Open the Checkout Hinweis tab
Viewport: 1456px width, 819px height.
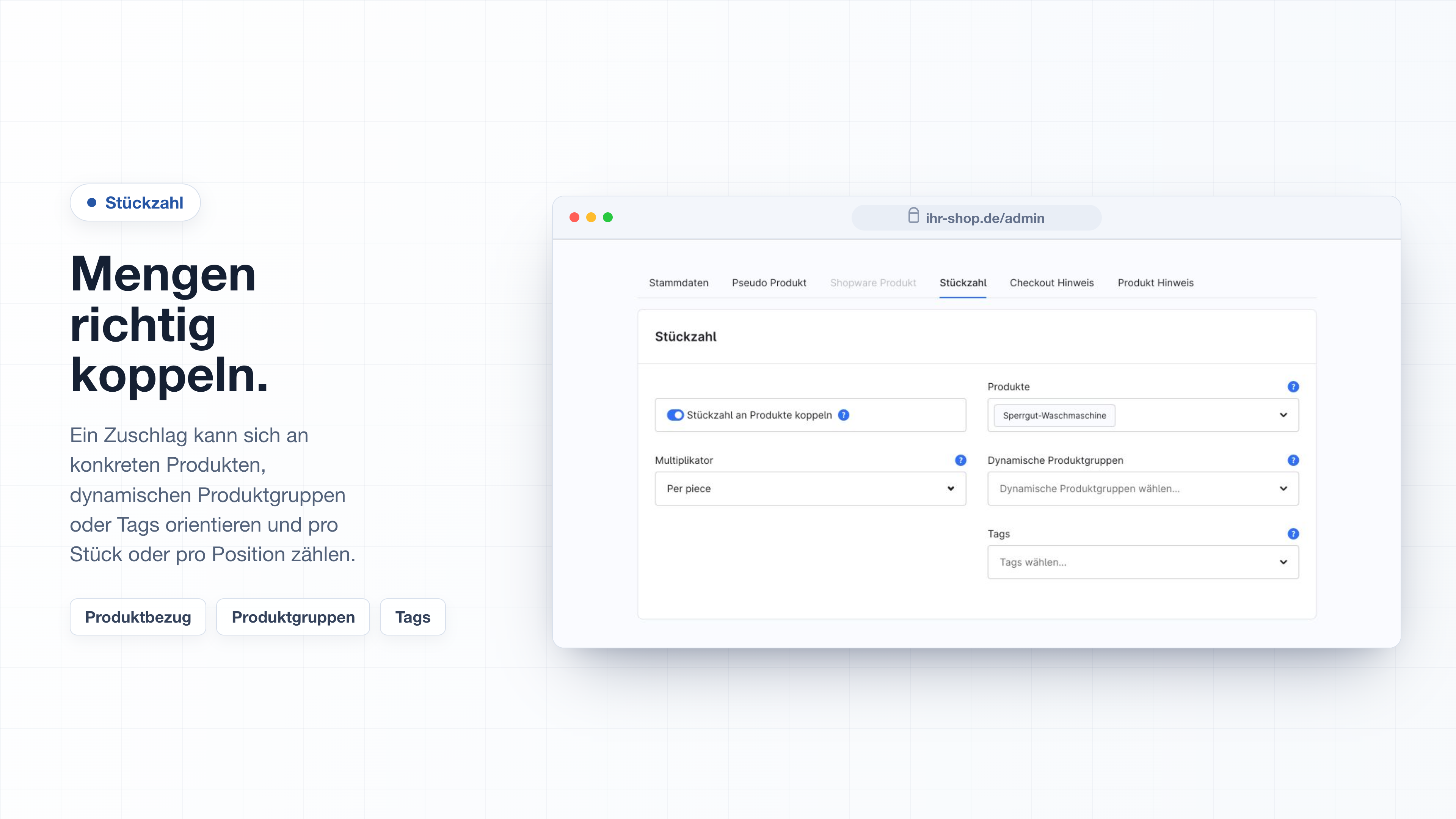(x=1051, y=282)
